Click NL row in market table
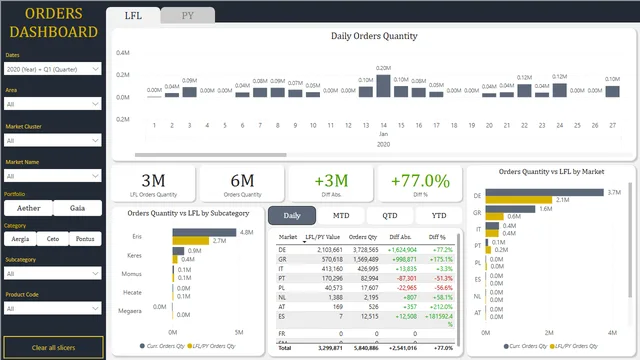This screenshot has height=360, width=640. point(365,298)
